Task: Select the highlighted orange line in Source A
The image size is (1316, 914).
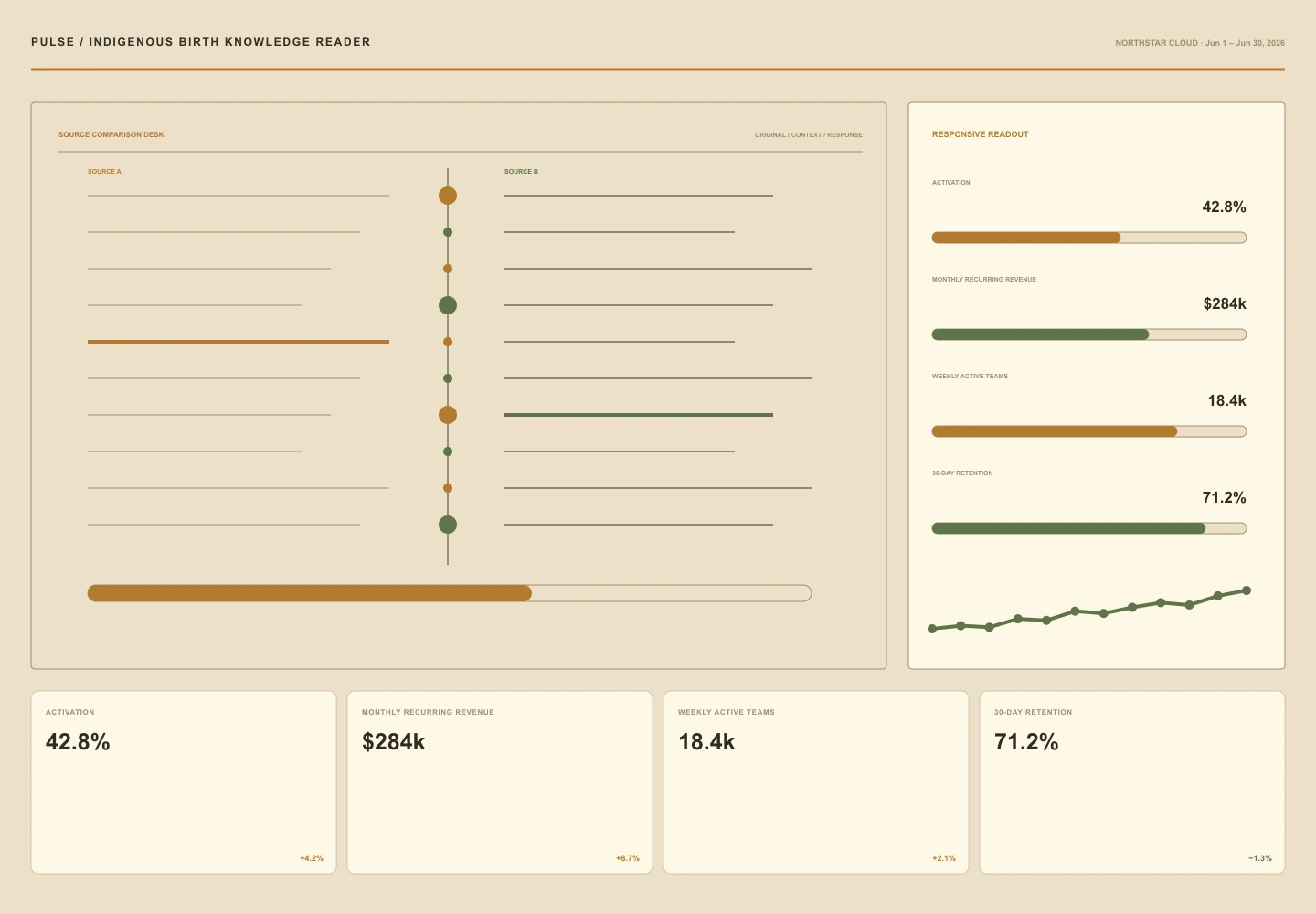Action: click(x=239, y=342)
